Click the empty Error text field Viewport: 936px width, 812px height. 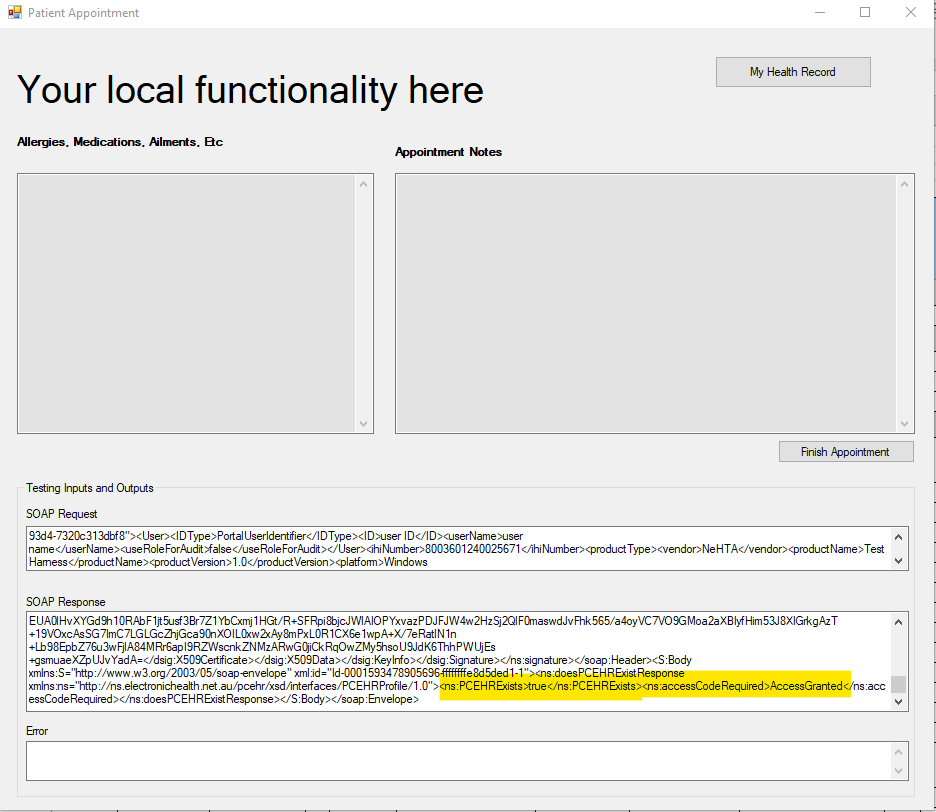[457, 760]
